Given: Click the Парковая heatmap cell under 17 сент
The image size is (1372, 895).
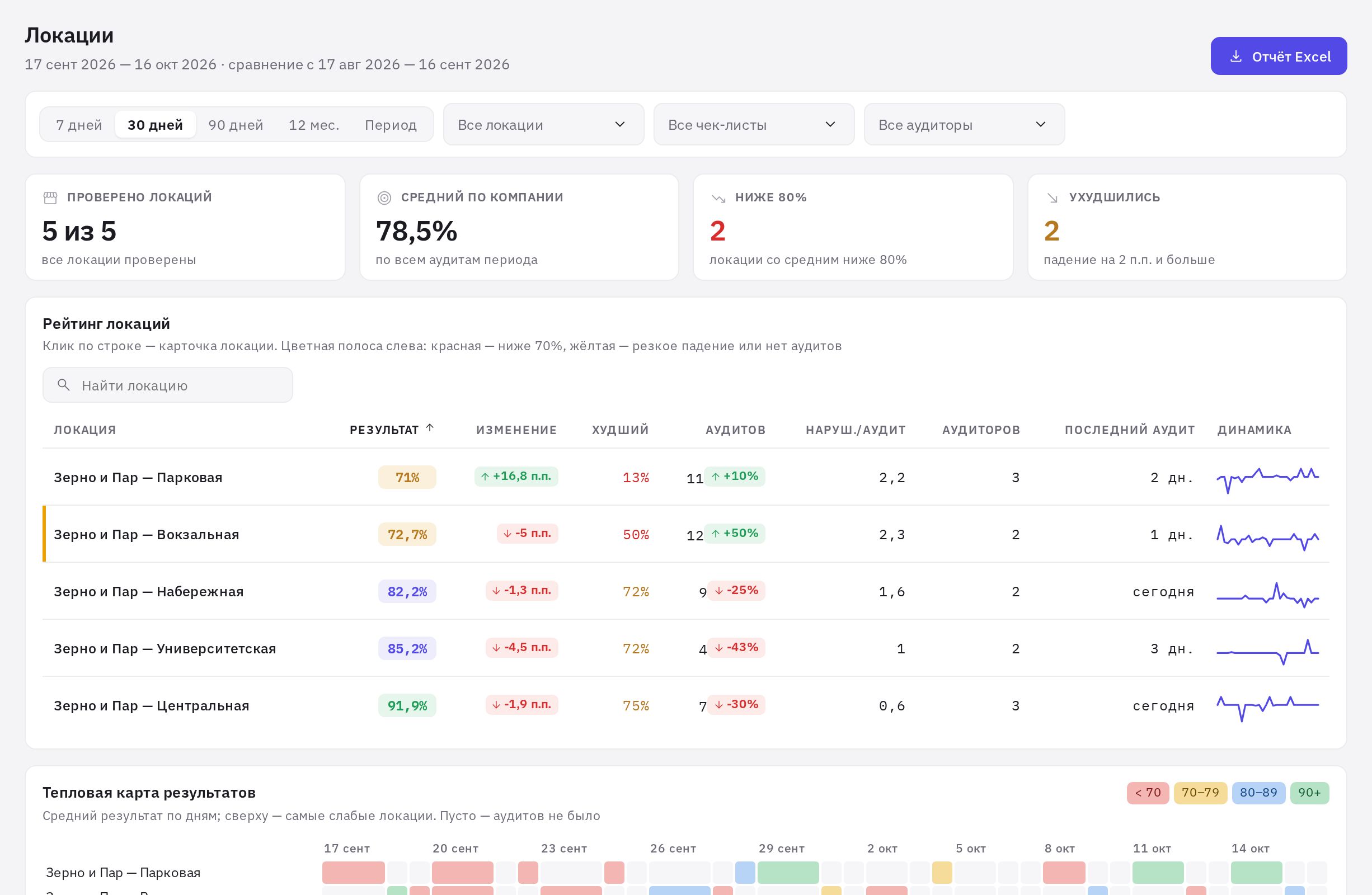Looking at the screenshot, I should (x=354, y=872).
